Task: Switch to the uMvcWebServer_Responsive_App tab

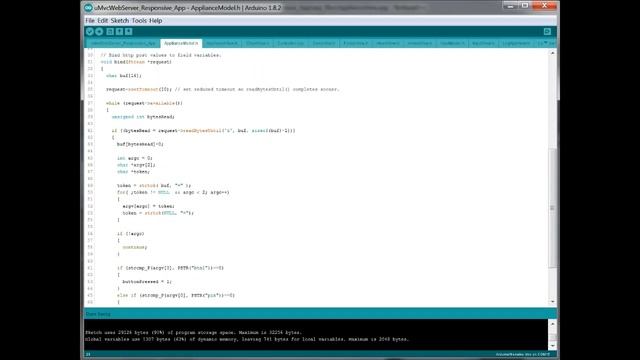Action: point(122,43)
